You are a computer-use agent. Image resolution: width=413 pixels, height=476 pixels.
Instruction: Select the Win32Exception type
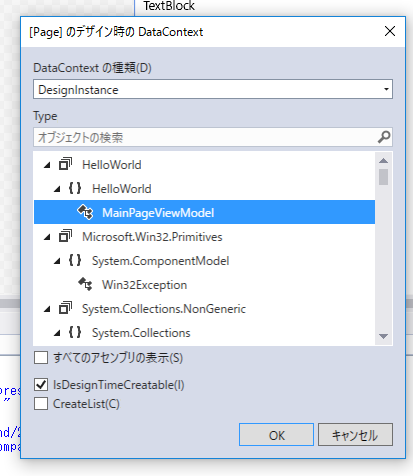[x=204, y=285]
